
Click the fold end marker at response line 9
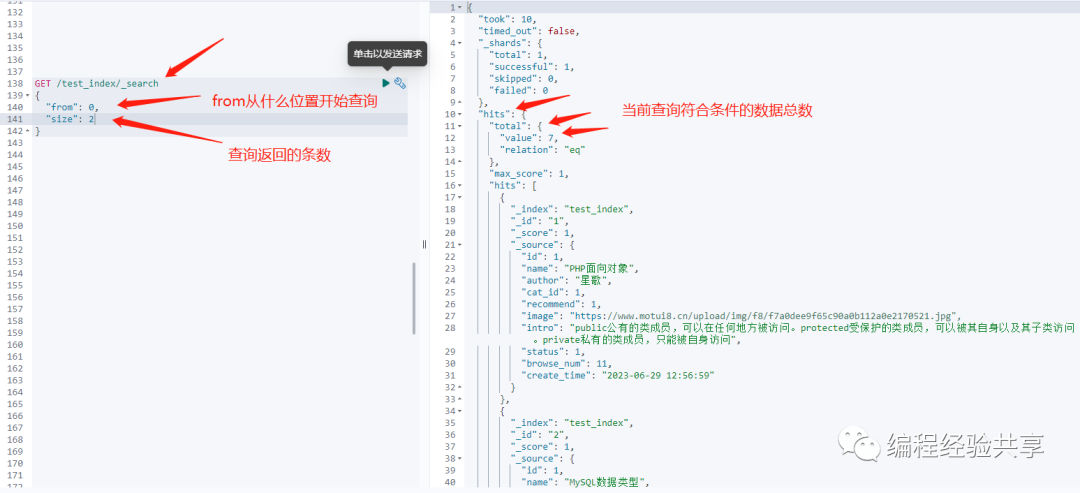(x=460, y=103)
